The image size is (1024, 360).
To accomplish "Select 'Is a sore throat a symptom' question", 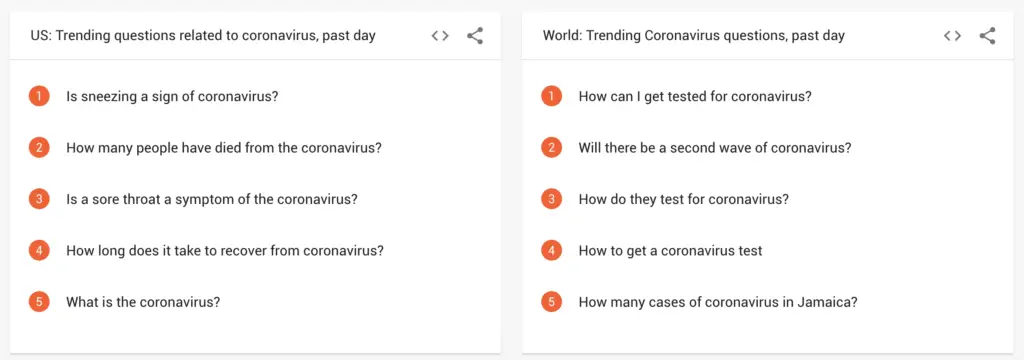I will click(212, 199).
